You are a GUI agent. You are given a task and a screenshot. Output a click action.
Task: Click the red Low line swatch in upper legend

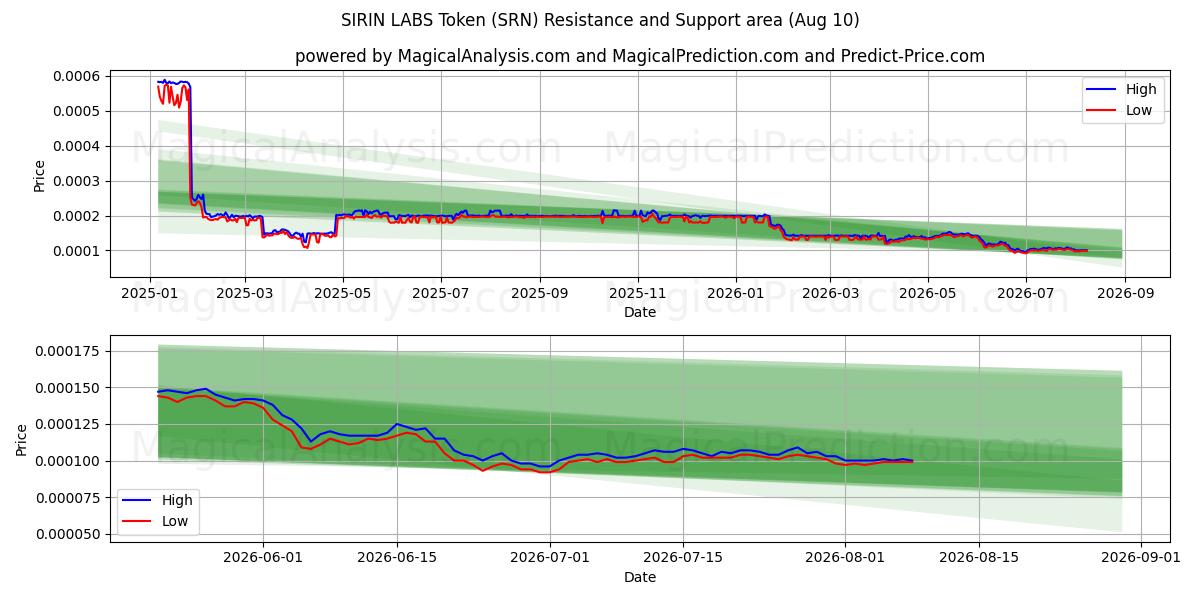click(x=1103, y=110)
